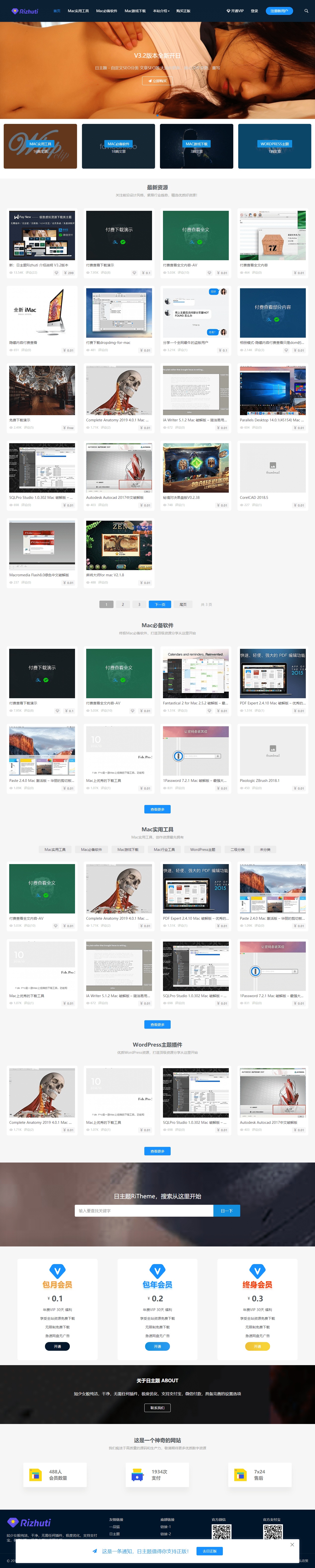315x1568 pixels.
Task: Open the WORDPRESS主题 category card
Action: [275, 146]
